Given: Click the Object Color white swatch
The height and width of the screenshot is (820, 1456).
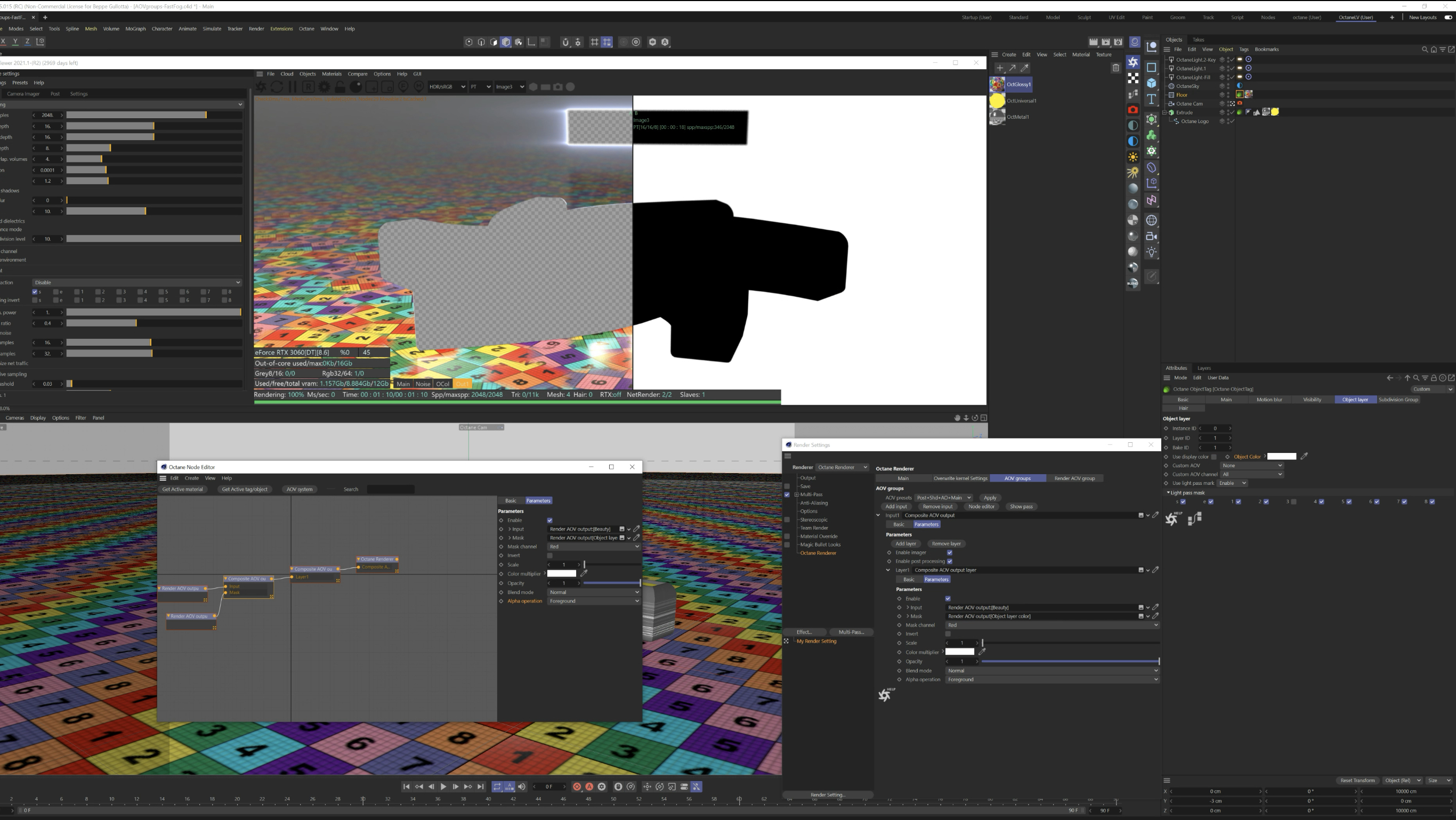Looking at the screenshot, I should click(1281, 457).
